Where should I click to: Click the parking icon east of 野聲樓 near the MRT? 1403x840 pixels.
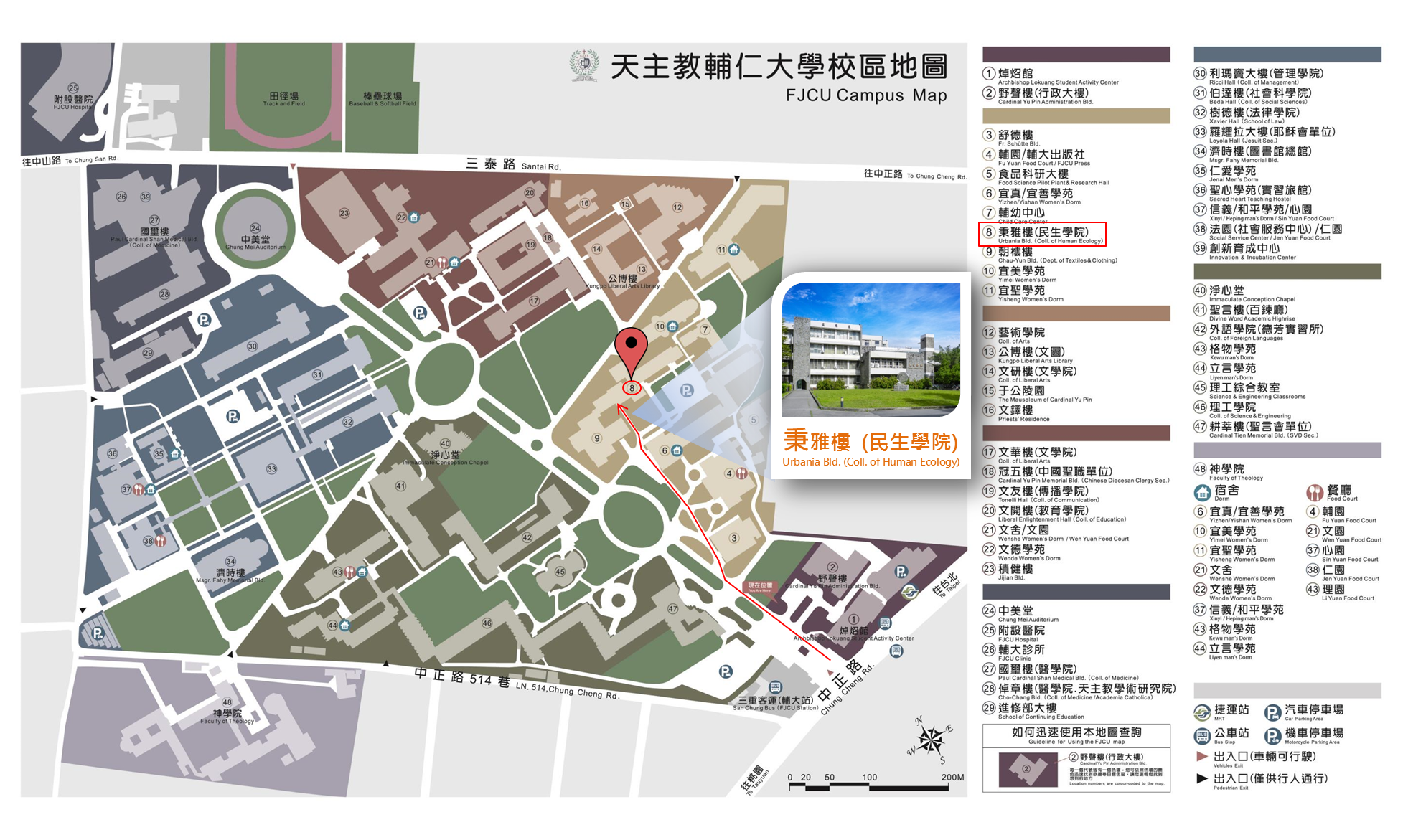[x=901, y=572]
